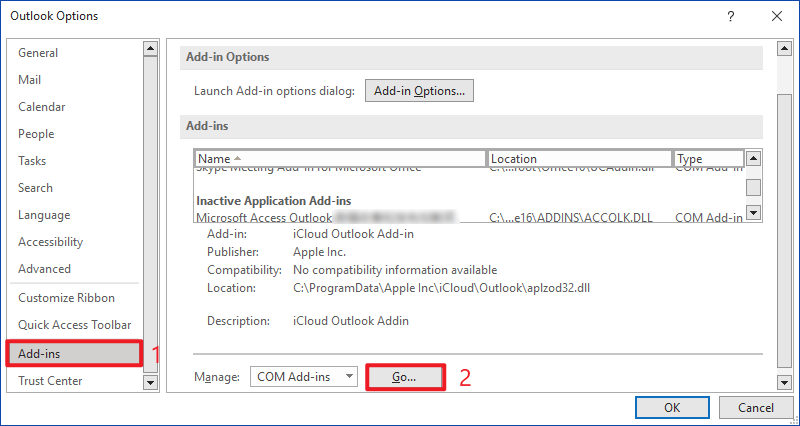Open the Manage COM Add-ins dropdown

pos(304,377)
